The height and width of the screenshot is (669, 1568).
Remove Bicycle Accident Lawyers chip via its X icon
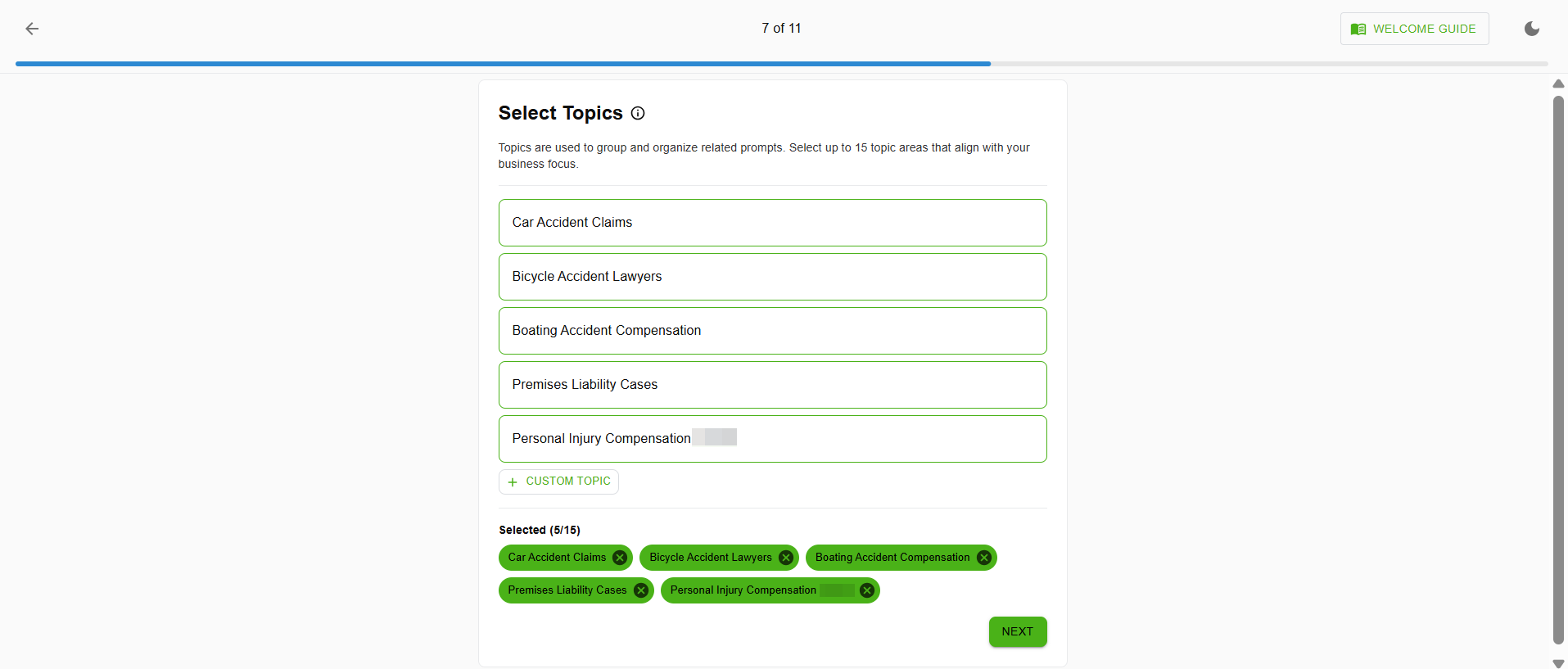point(785,558)
